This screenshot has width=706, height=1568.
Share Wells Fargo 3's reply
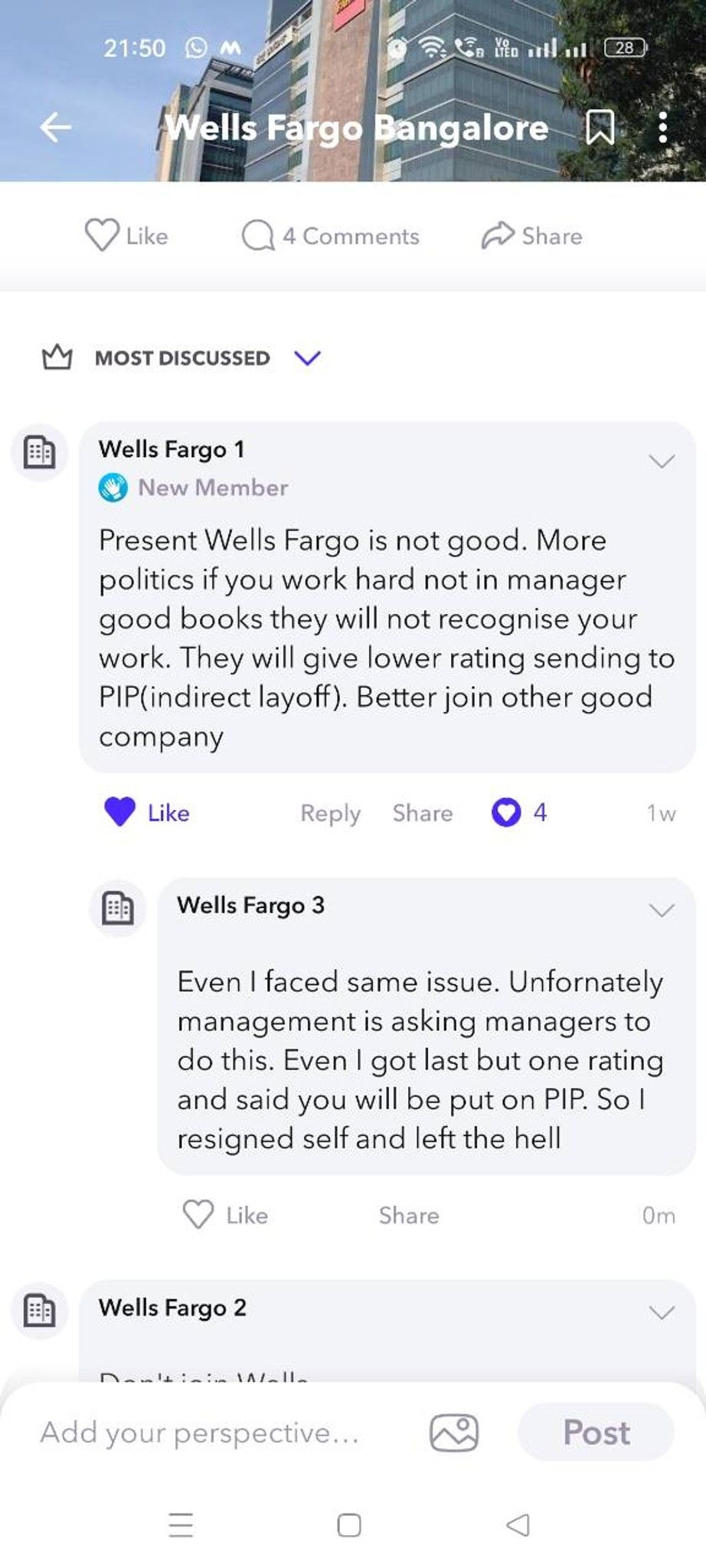(x=409, y=1215)
